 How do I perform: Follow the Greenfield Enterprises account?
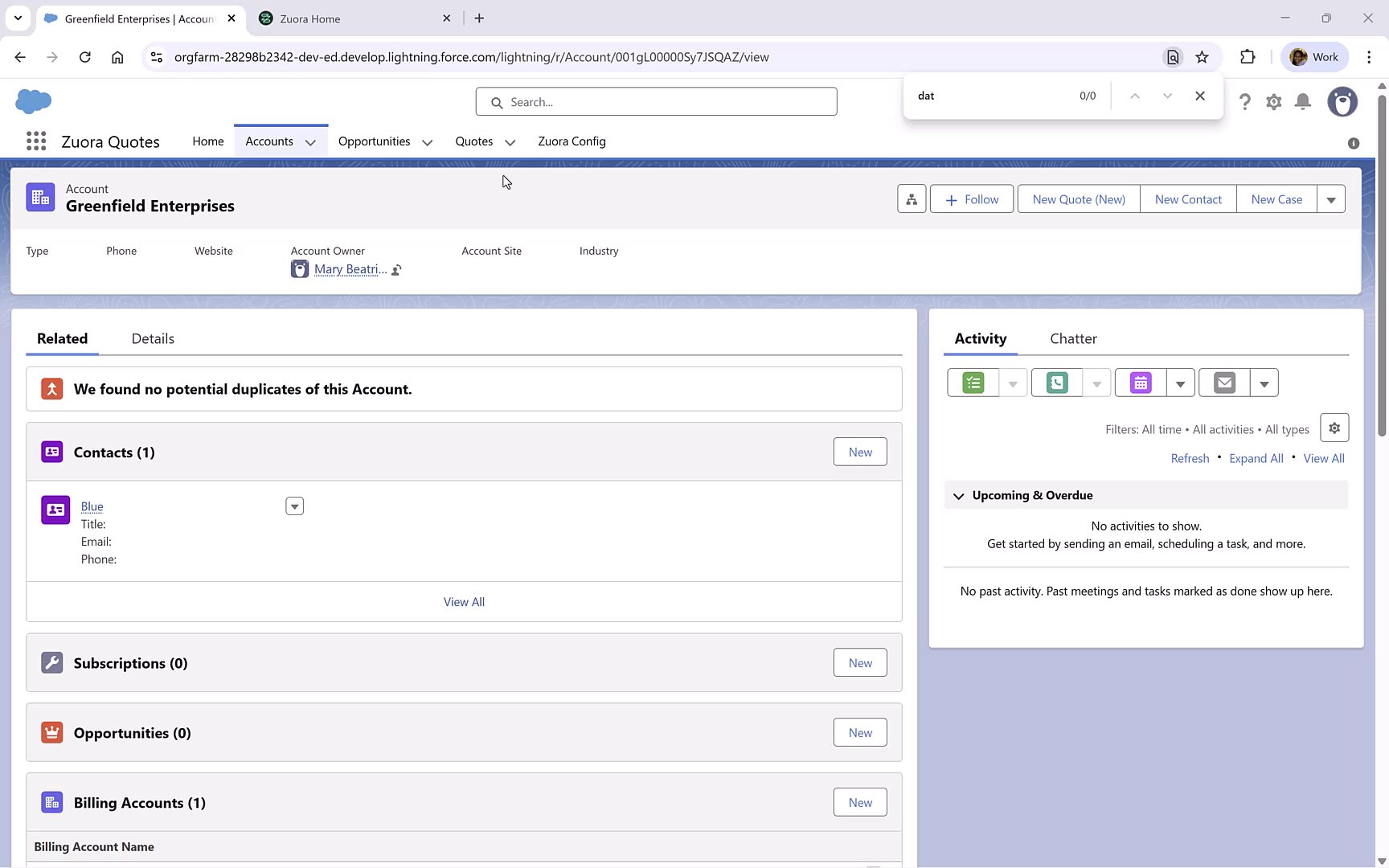[x=971, y=199]
